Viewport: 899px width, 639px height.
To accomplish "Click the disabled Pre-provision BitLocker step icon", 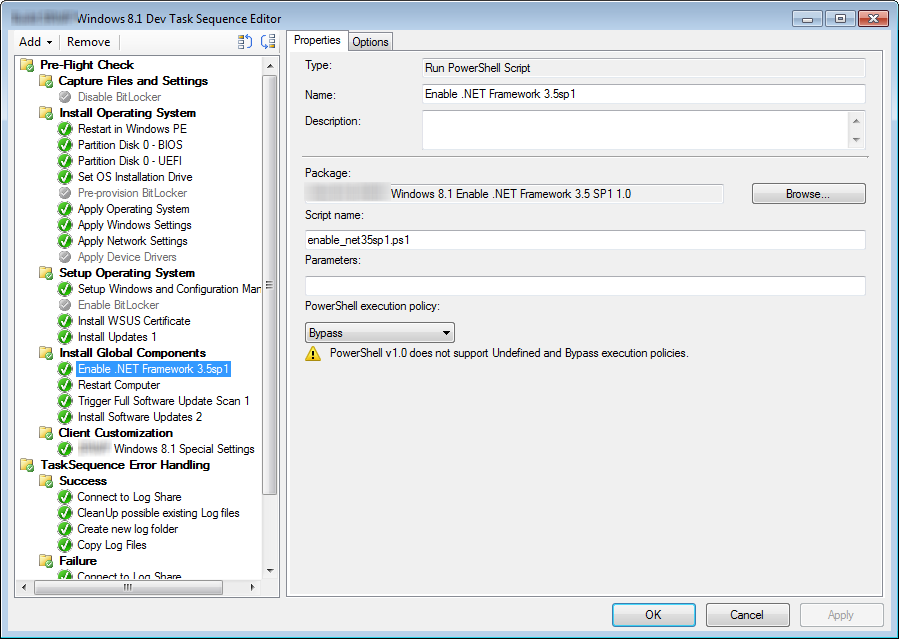I will coord(65,192).
